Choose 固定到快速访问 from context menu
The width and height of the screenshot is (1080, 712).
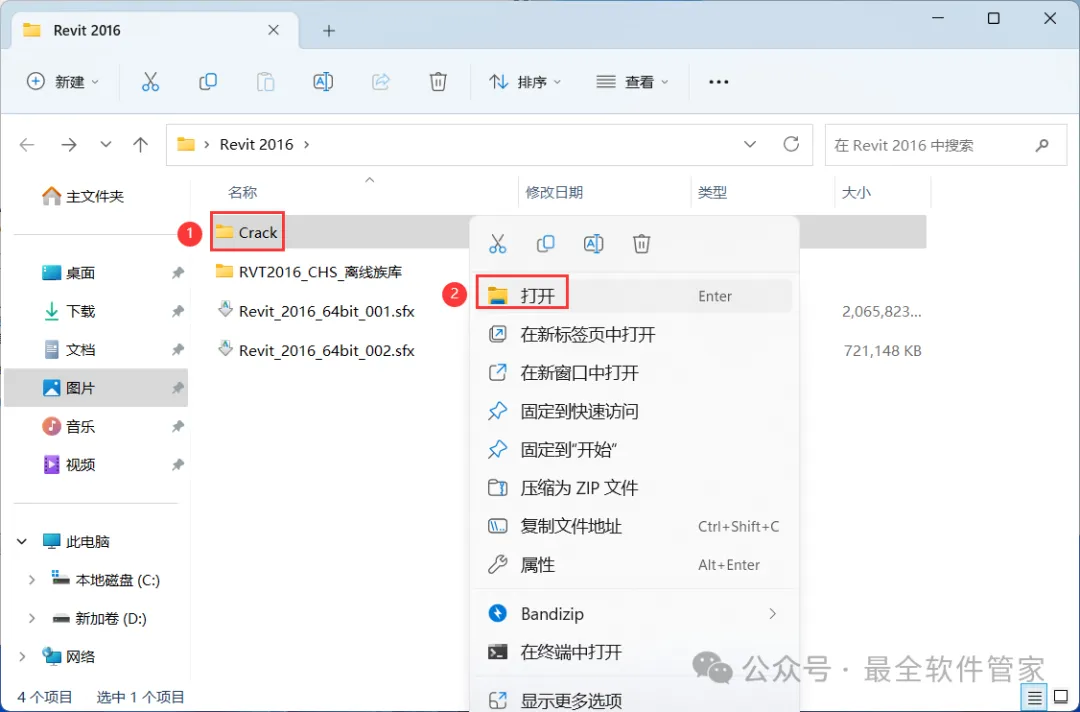pyautogui.click(x=634, y=412)
